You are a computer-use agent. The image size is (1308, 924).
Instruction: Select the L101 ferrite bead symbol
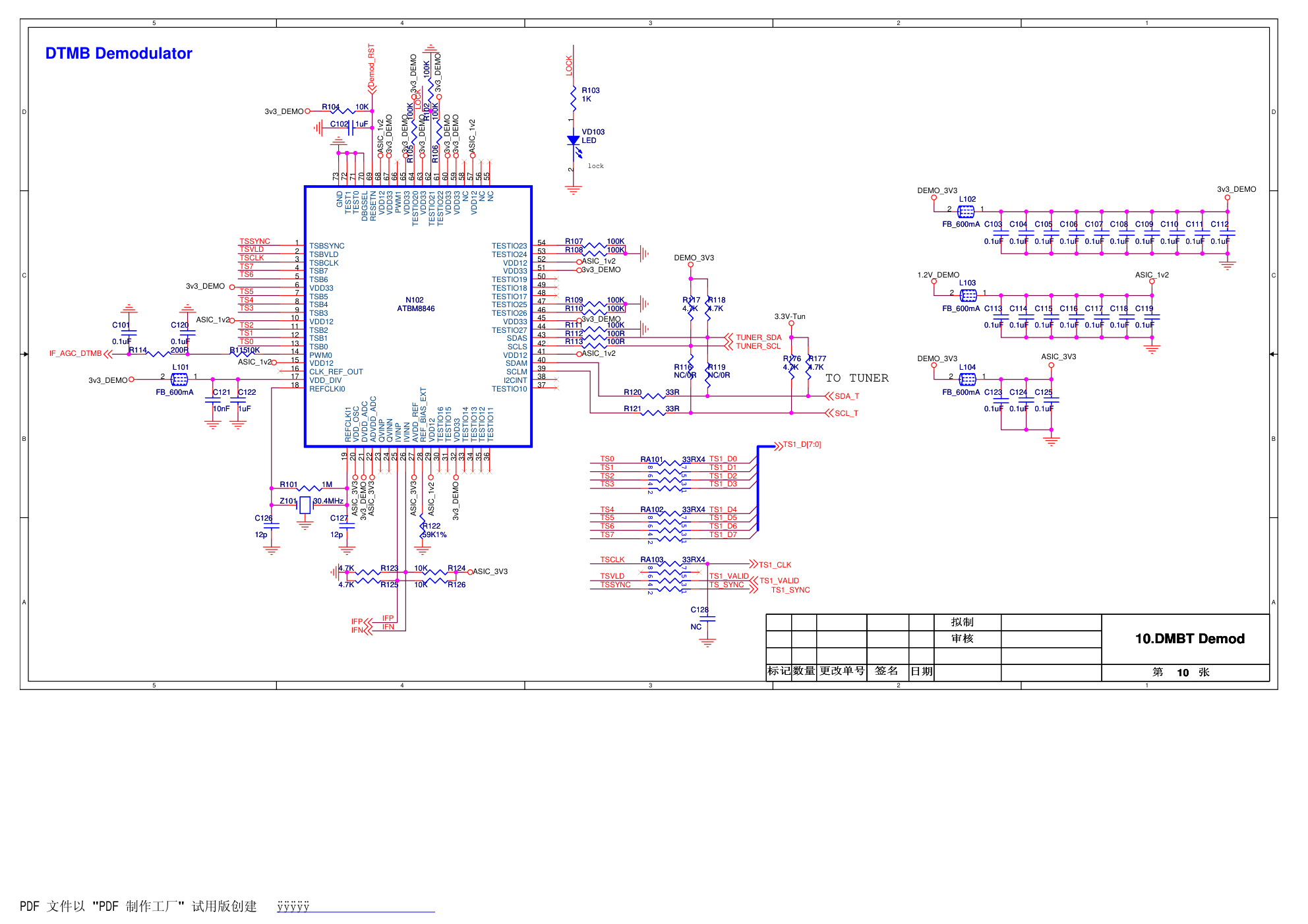(179, 379)
